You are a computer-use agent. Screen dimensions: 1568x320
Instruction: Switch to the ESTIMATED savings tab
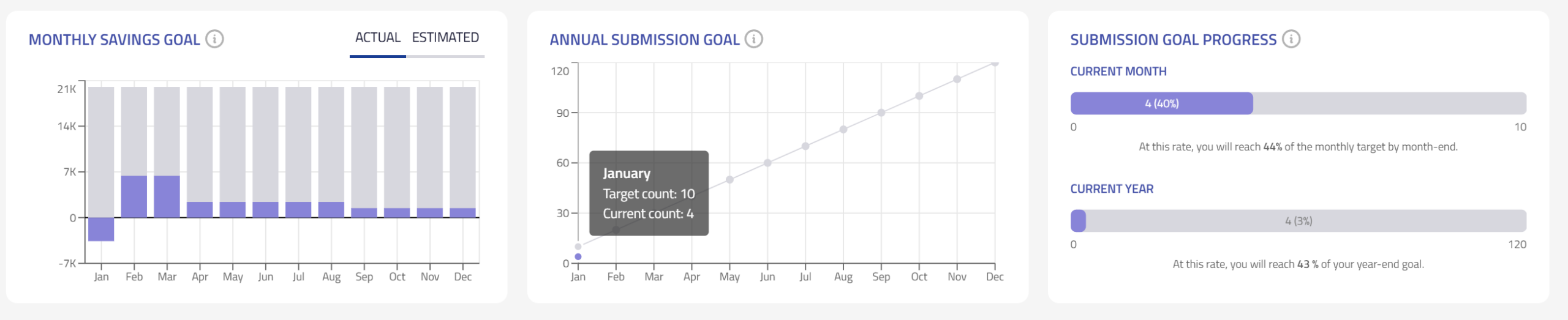[445, 38]
